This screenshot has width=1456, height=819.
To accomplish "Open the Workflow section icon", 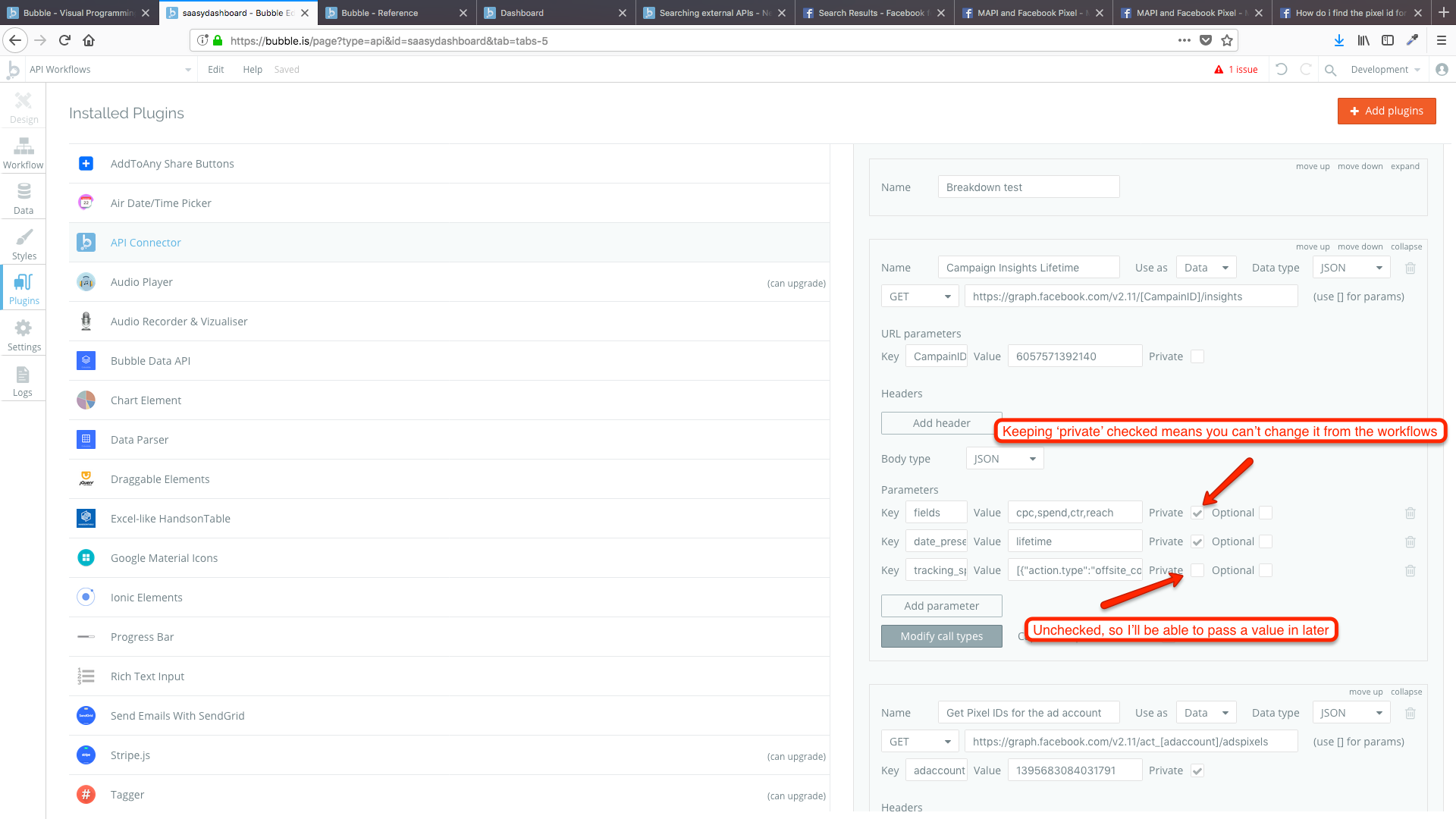I will click(24, 152).
